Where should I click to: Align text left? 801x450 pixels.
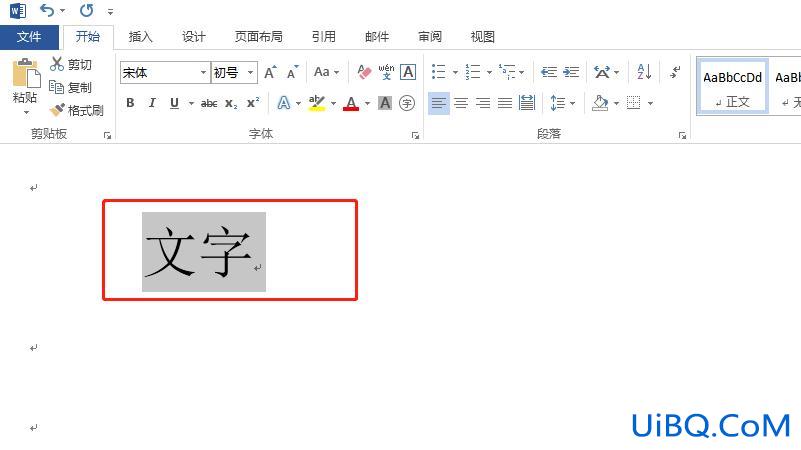tap(438, 103)
